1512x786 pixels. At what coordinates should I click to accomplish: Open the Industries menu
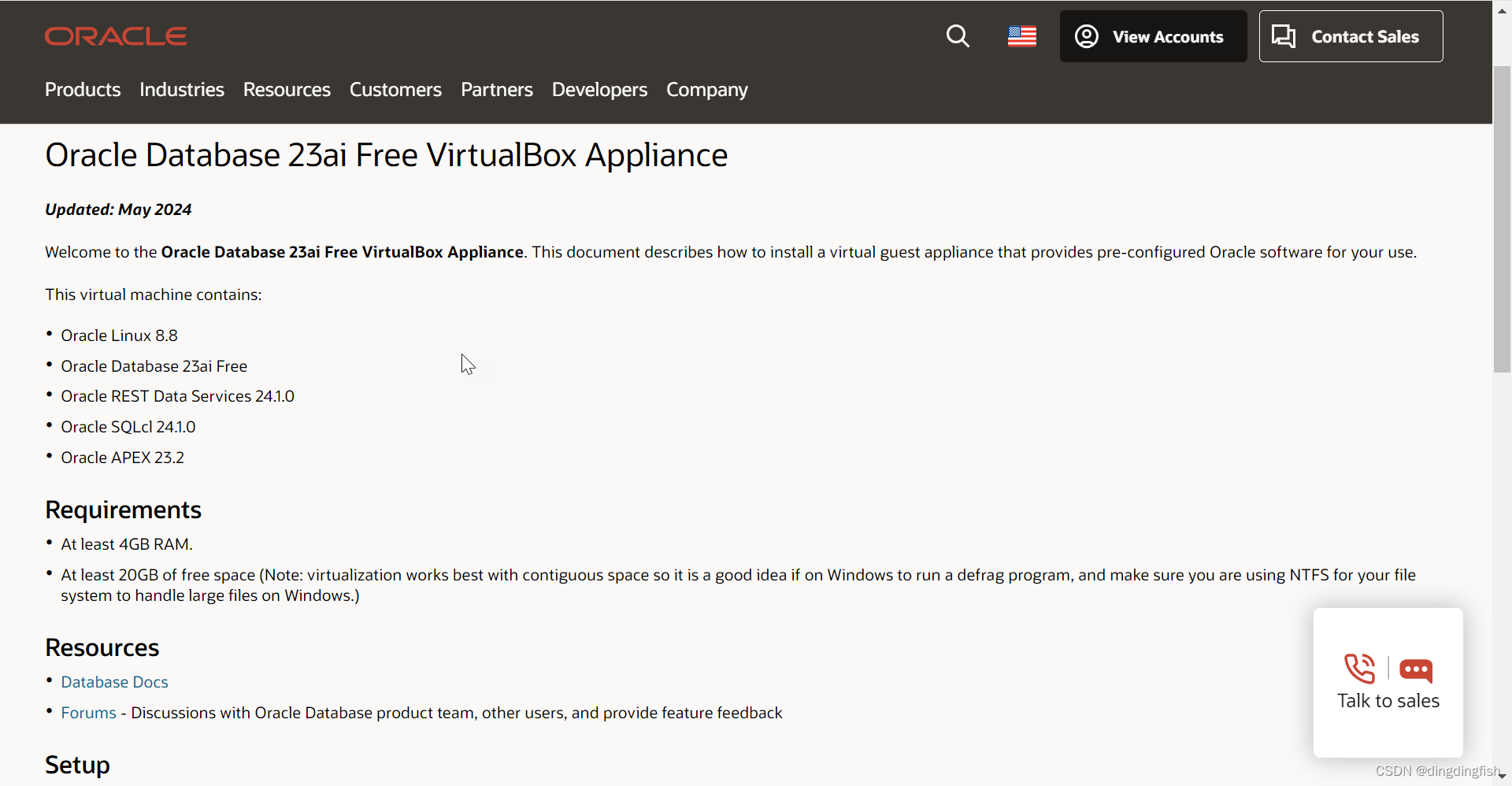[x=182, y=90]
